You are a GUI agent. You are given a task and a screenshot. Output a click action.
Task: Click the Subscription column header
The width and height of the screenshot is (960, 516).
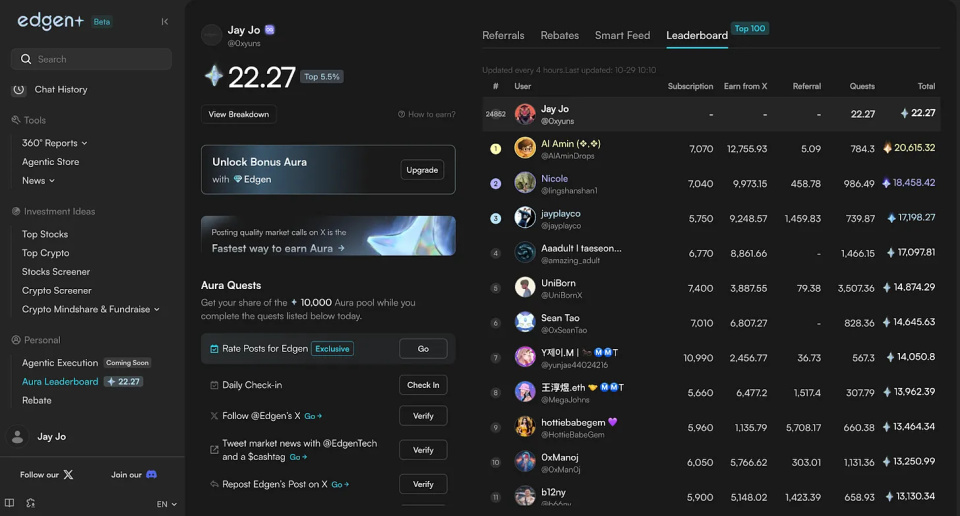690,86
